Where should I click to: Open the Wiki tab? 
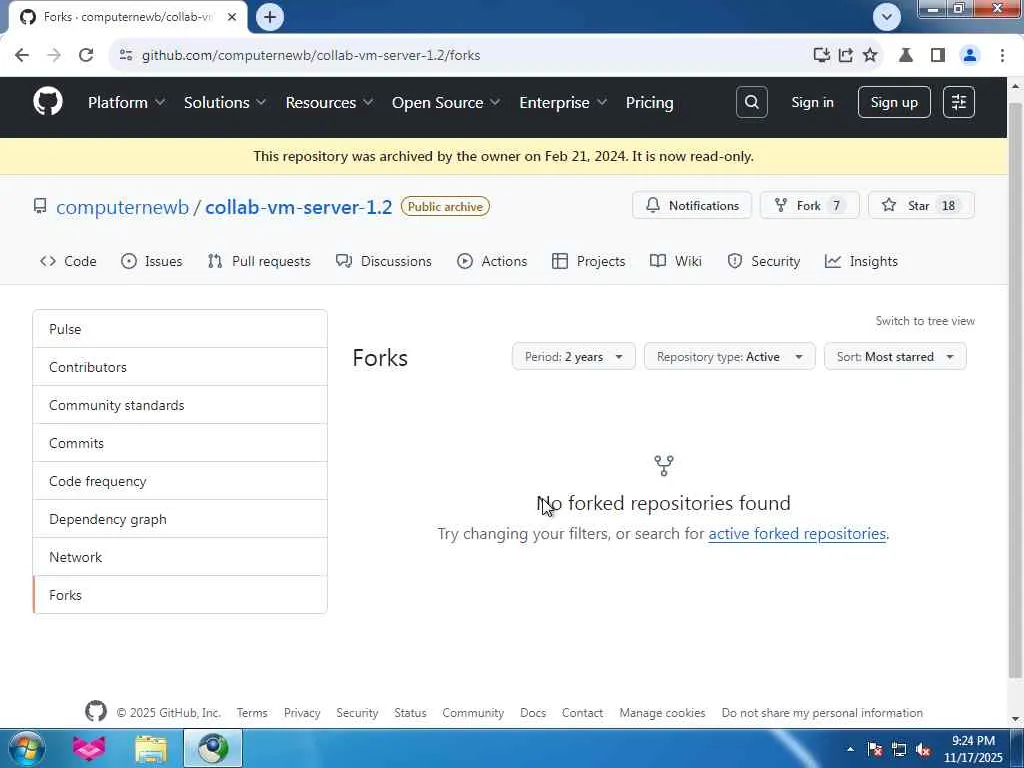pos(676,261)
